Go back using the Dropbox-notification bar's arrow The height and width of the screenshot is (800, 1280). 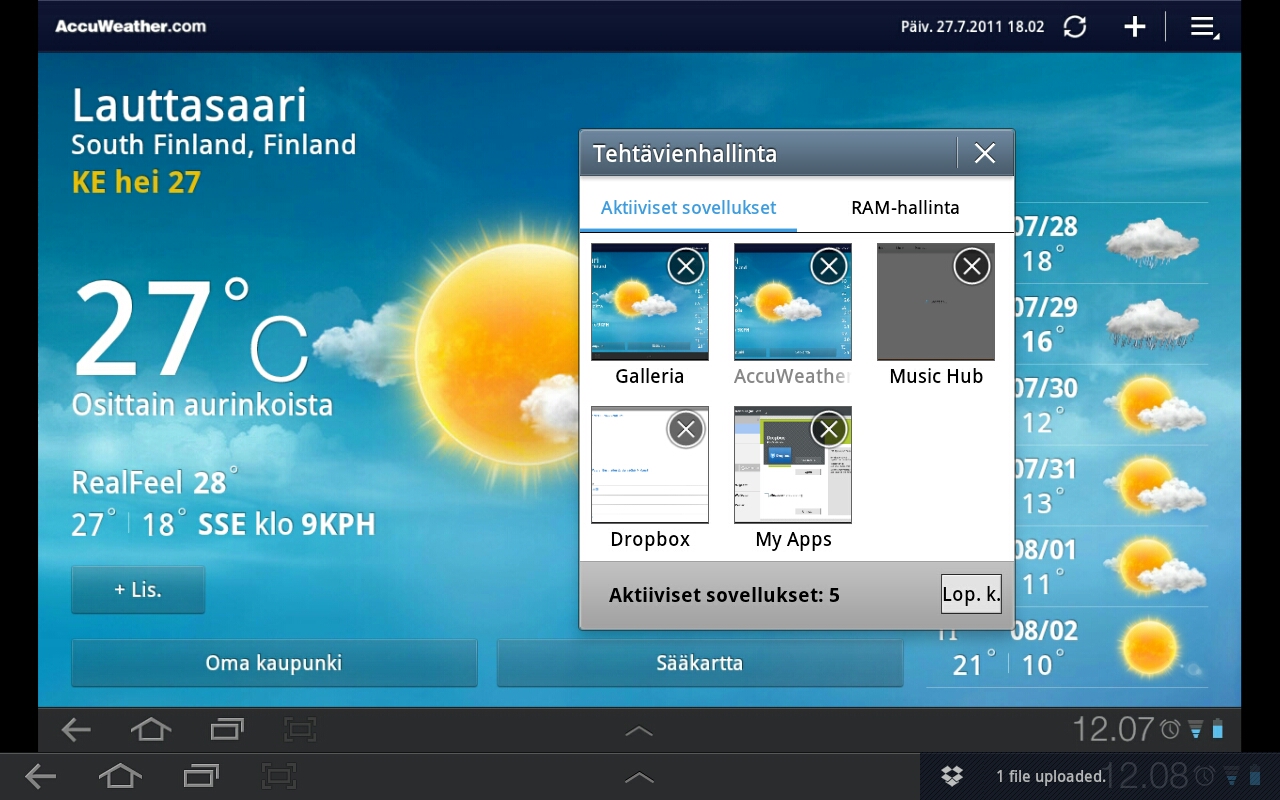pyautogui.click(x=40, y=776)
